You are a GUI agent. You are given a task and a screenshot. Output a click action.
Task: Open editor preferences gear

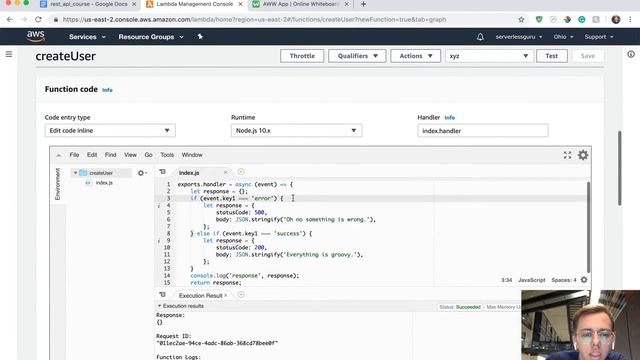(x=583, y=155)
